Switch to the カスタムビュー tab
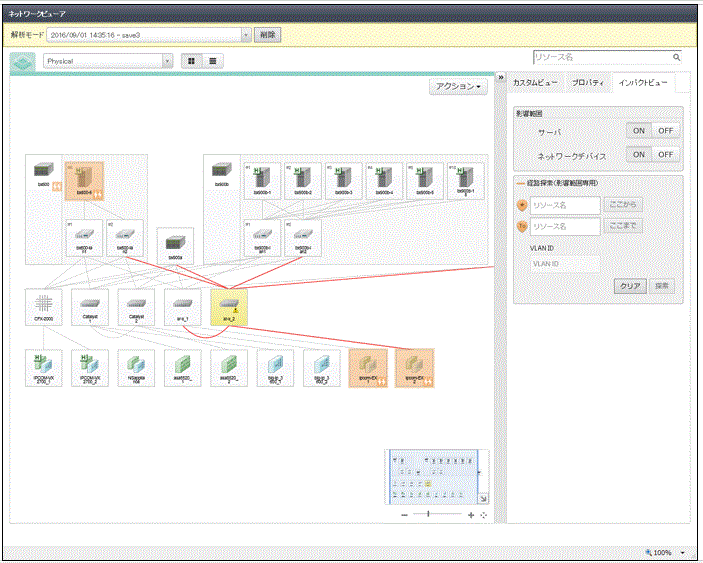The height and width of the screenshot is (563, 703). [535, 83]
